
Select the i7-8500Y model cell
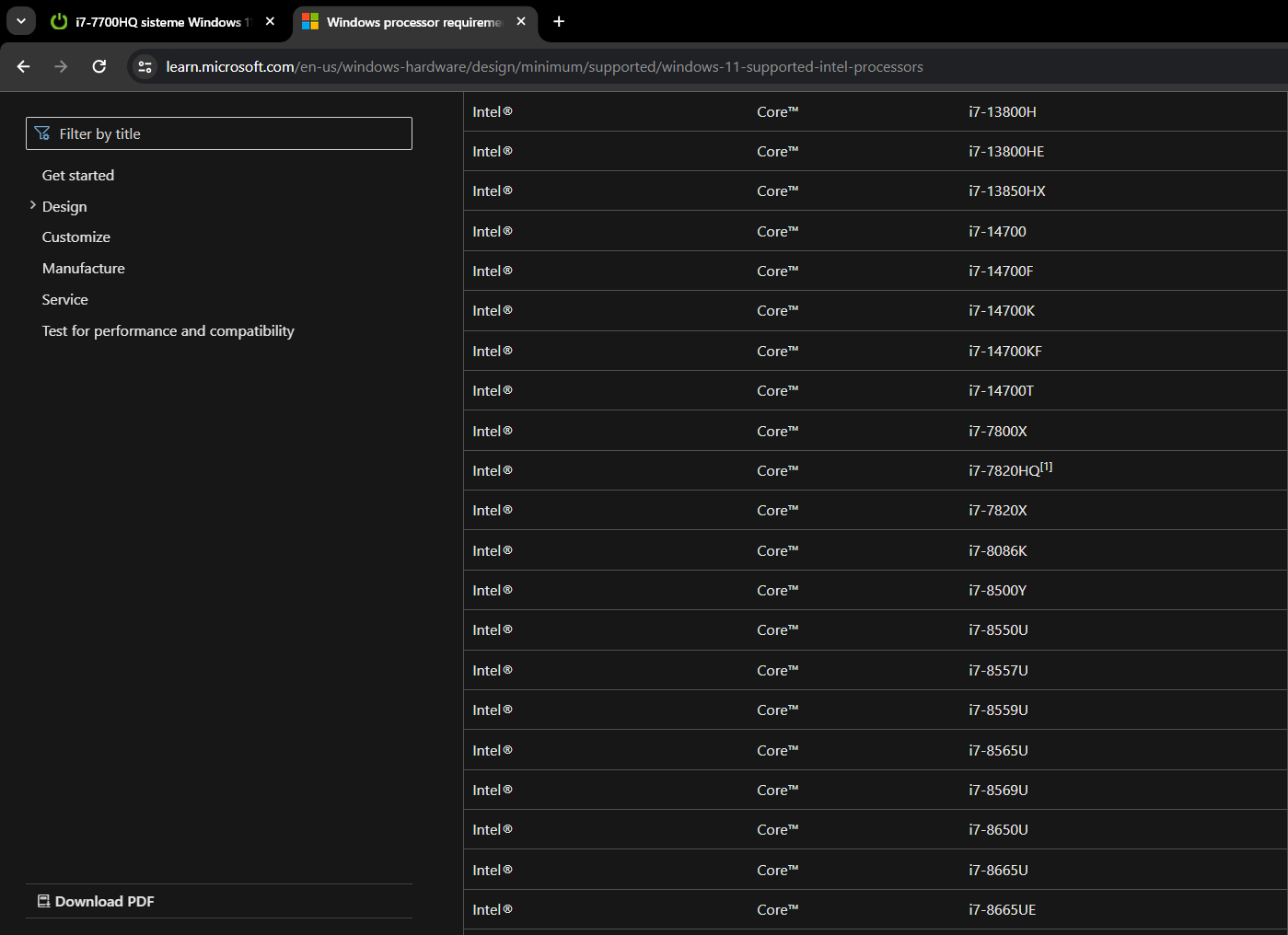(998, 590)
